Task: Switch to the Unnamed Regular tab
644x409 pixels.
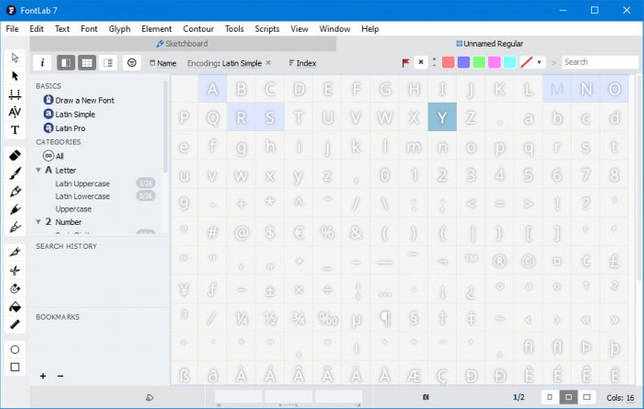Action: (x=490, y=44)
